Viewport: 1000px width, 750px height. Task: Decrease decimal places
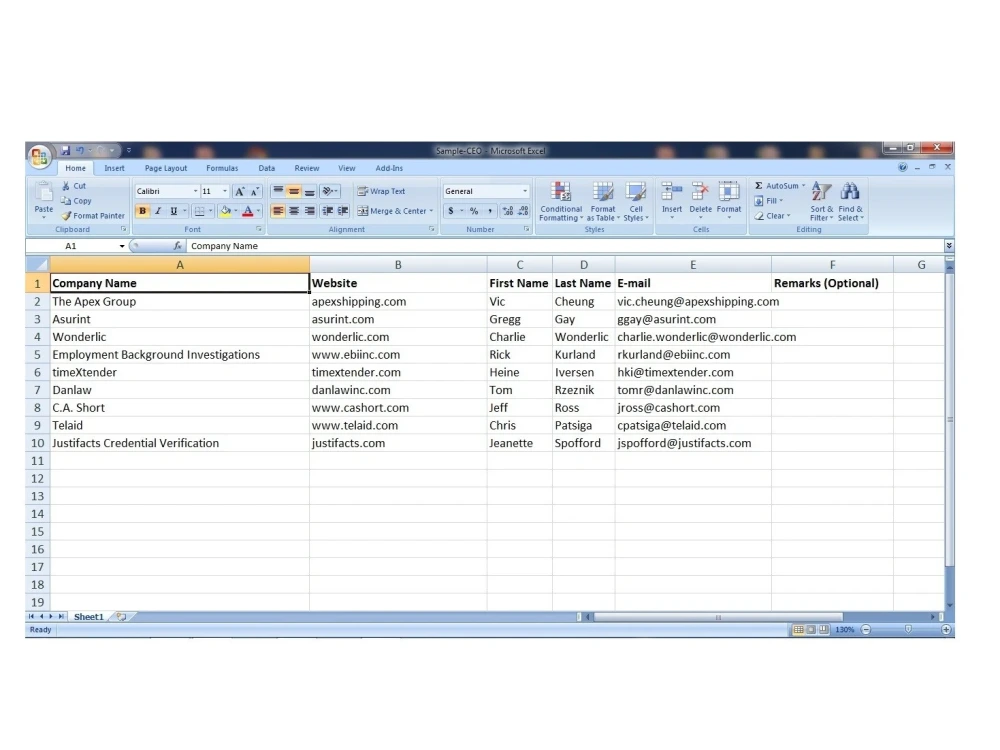(523, 211)
